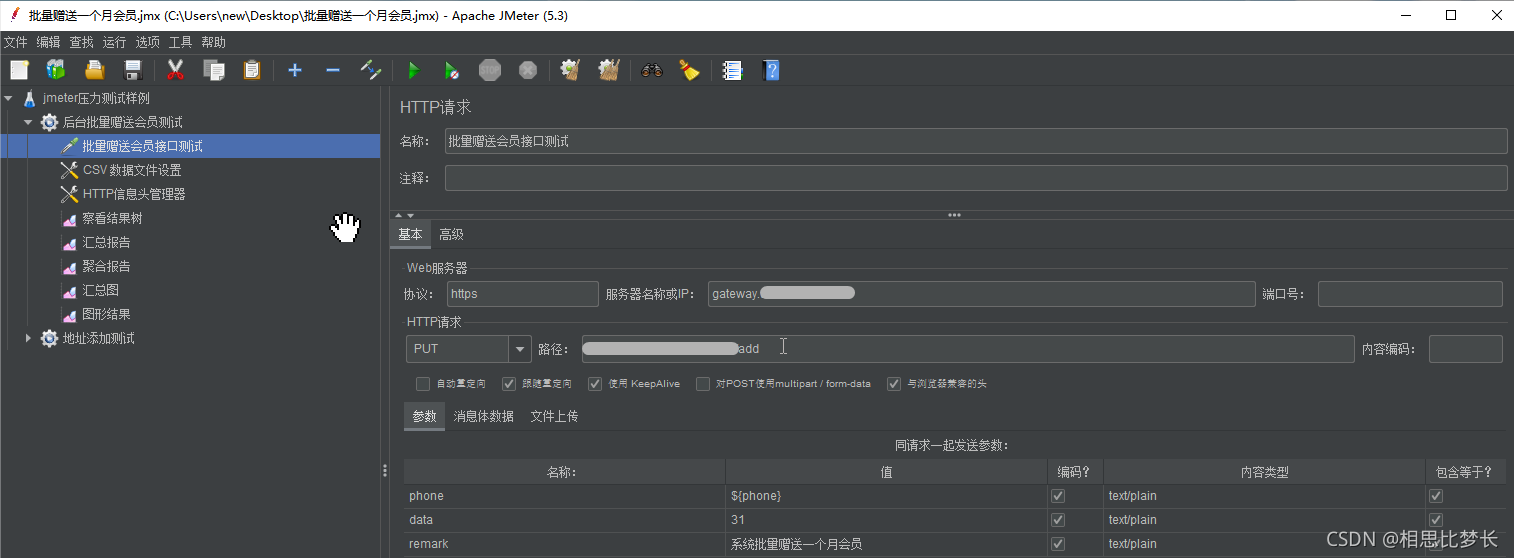Toggle the 与浏览器兼容的头 checkbox
The width and height of the screenshot is (1514, 558).
(x=894, y=384)
